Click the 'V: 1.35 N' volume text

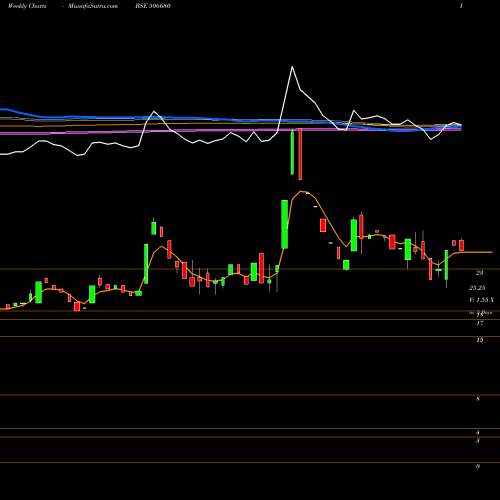click(x=481, y=300)
